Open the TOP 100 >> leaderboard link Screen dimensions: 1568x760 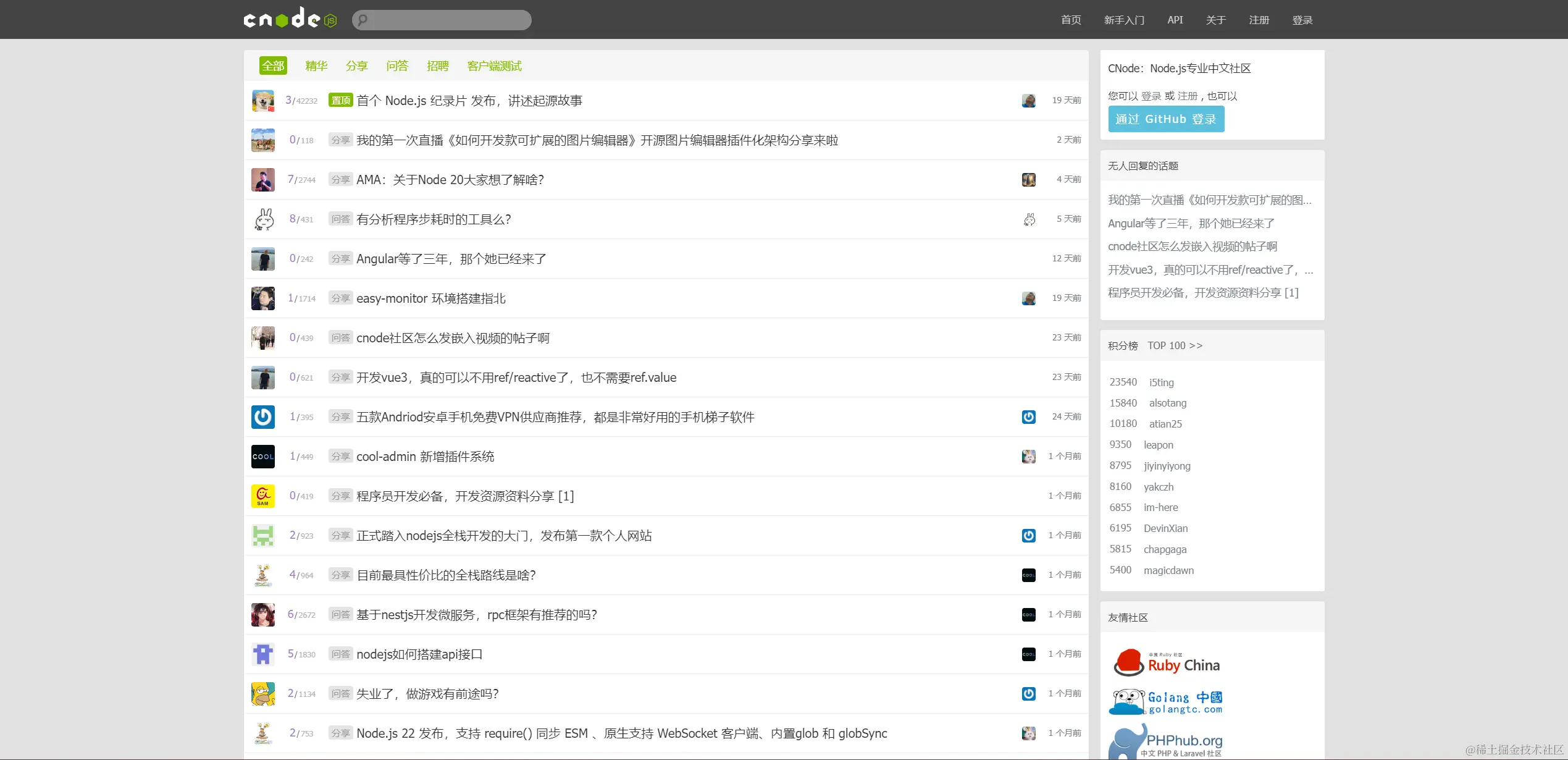(x=1175, y=346)
